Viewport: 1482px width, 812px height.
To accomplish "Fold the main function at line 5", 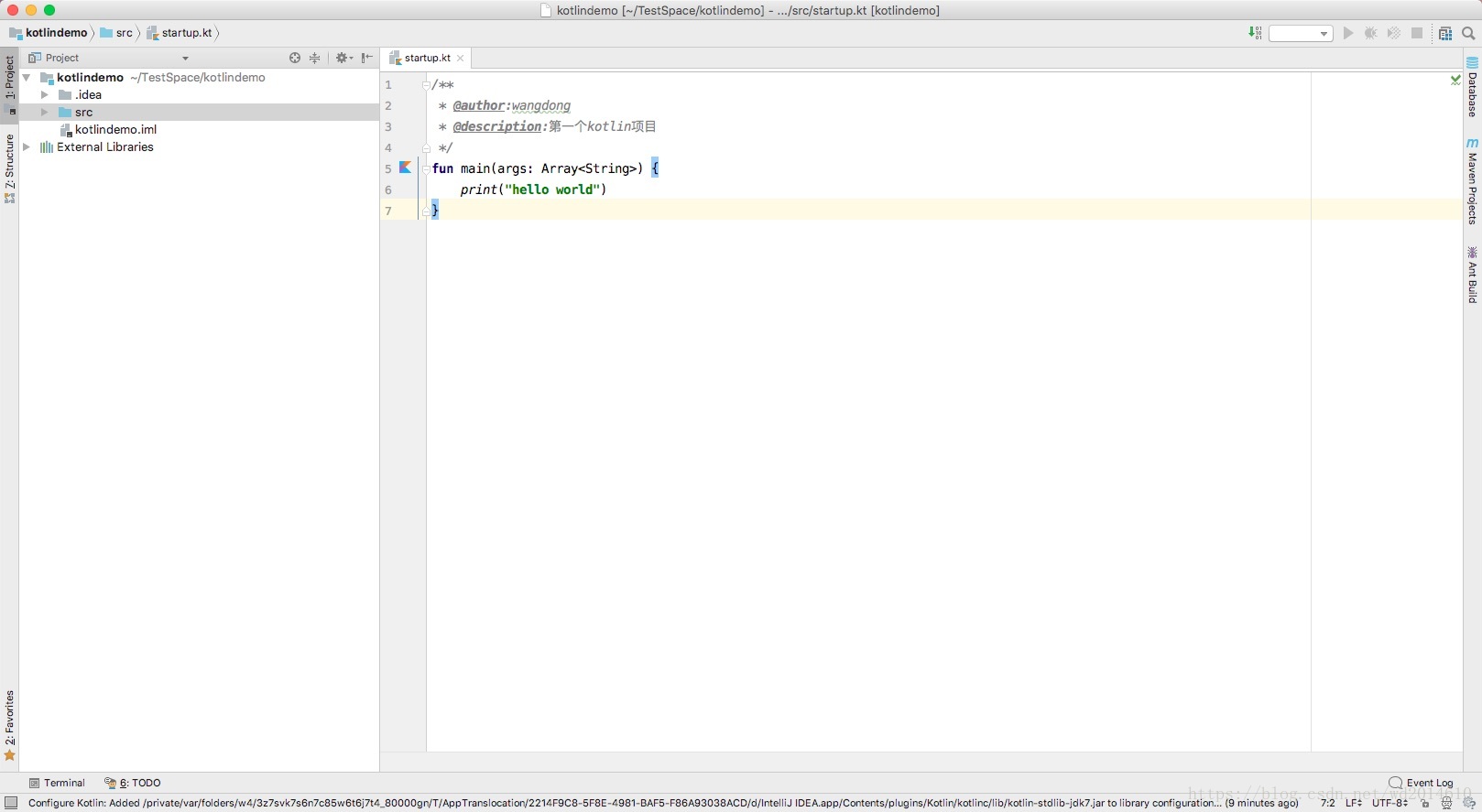I will click(x=426, y=168).
